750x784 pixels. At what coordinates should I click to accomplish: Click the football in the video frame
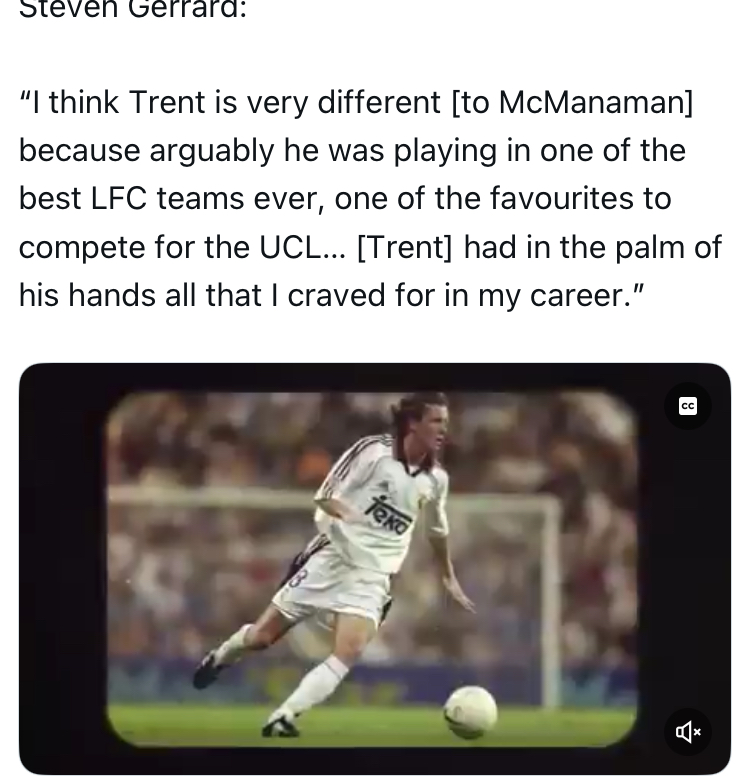pyautogui.click(x=470, y=711)
